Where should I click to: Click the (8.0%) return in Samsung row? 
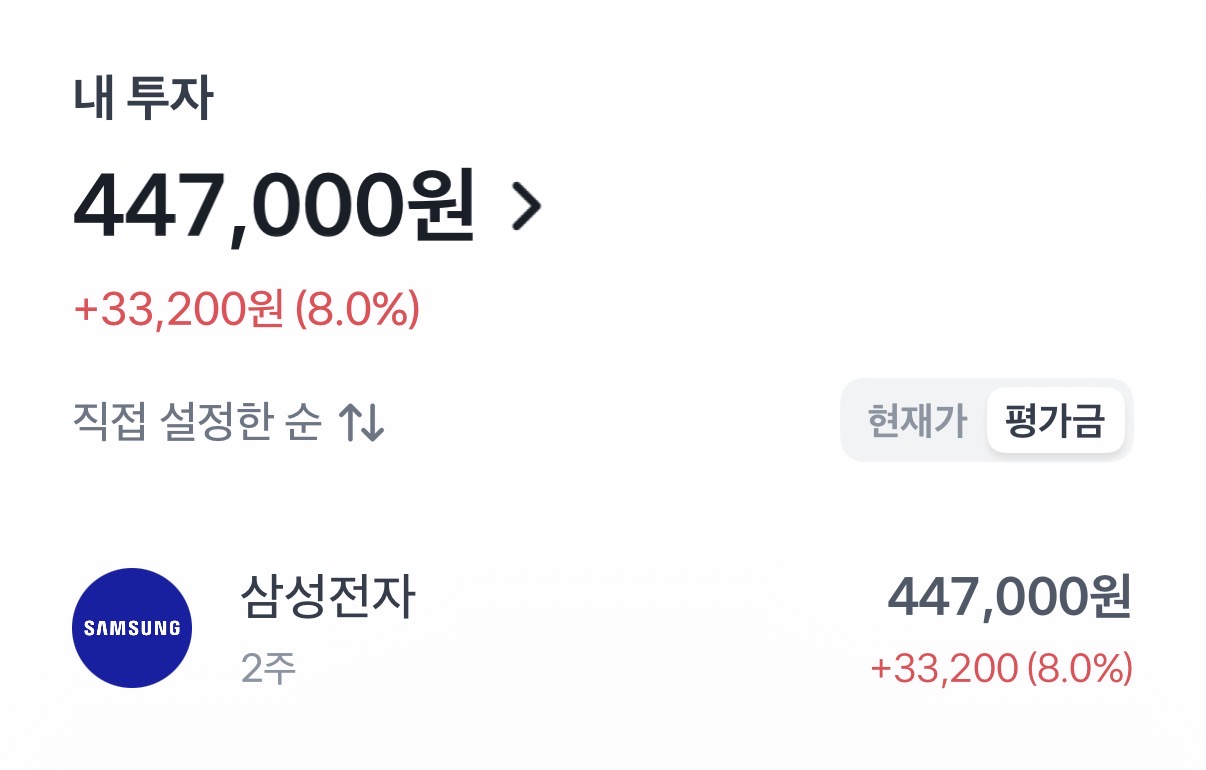[x=1079, y=668]
